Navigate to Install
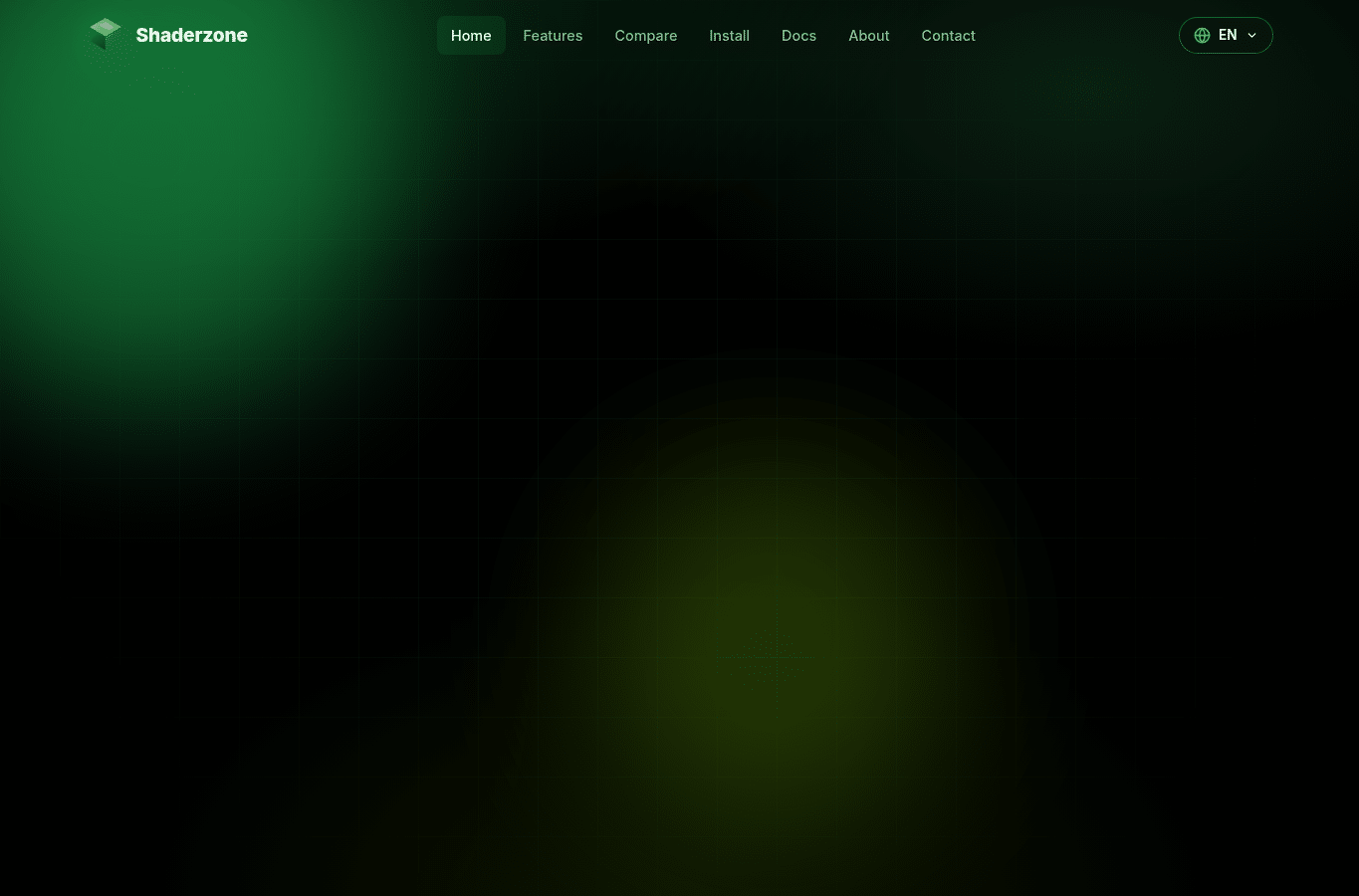 point(729,36)
